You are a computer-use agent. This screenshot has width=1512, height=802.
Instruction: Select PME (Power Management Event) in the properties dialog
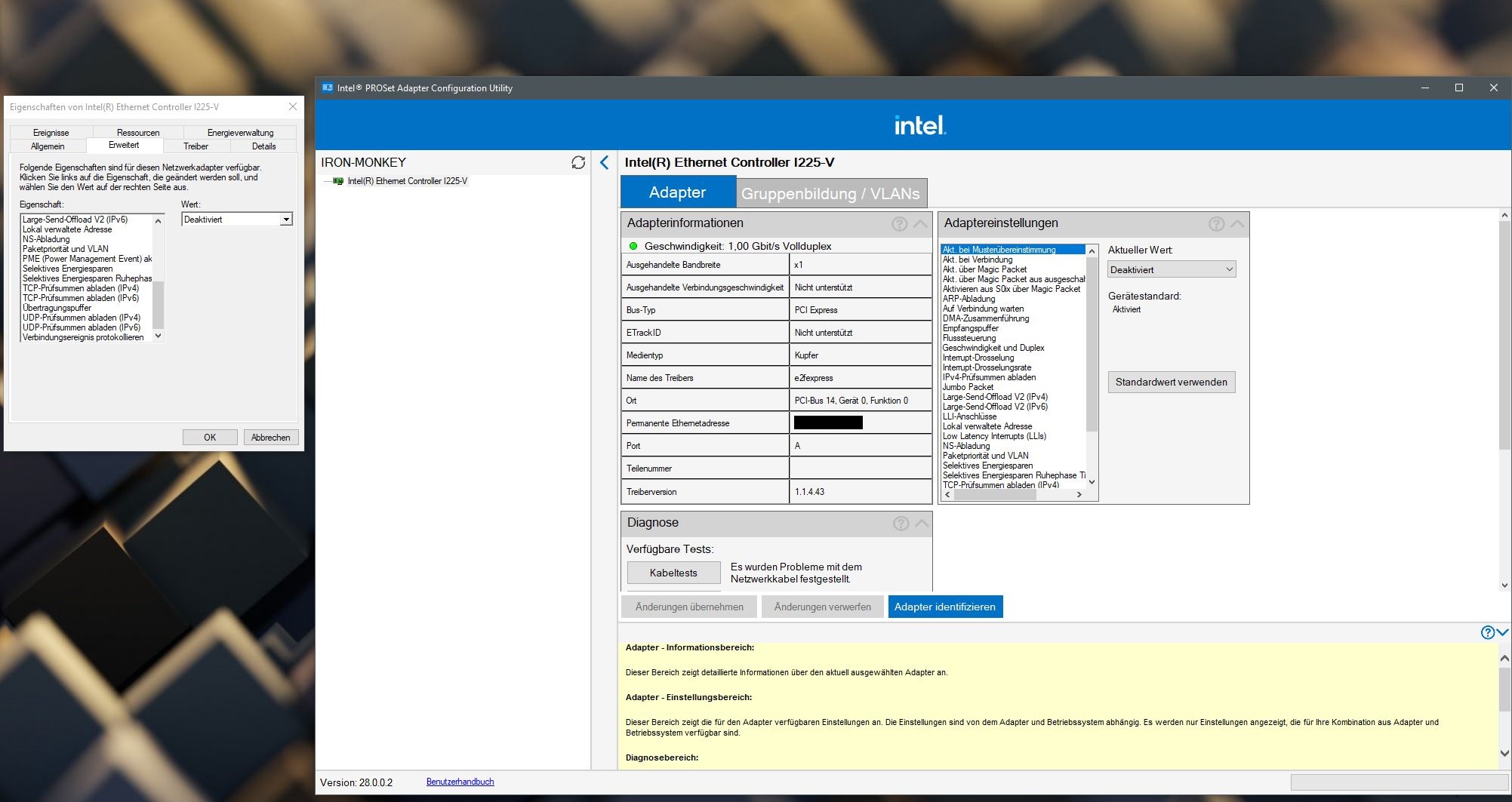click(87, 259)
